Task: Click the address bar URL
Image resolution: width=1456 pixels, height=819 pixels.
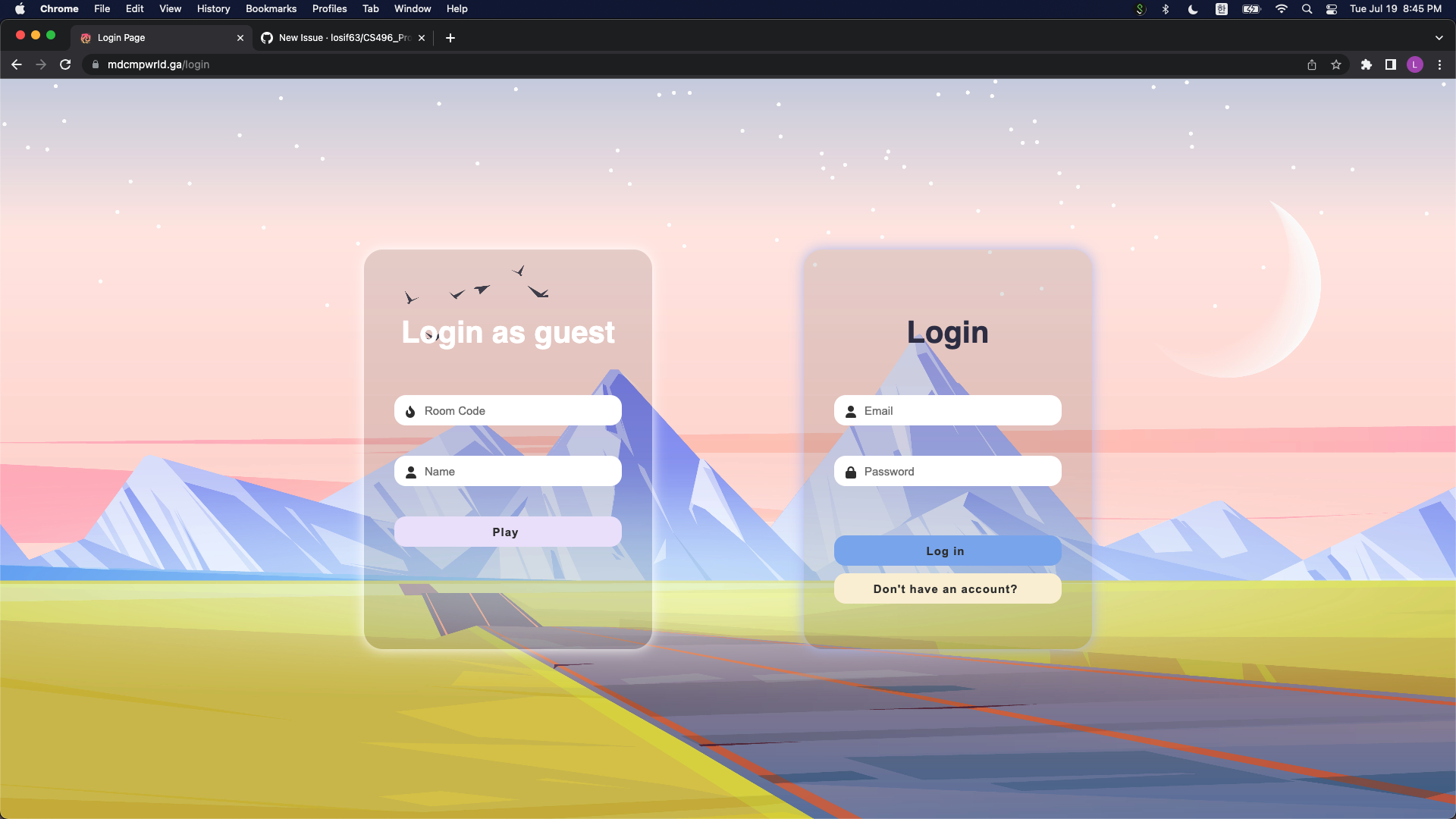Action: click(158, 64)
